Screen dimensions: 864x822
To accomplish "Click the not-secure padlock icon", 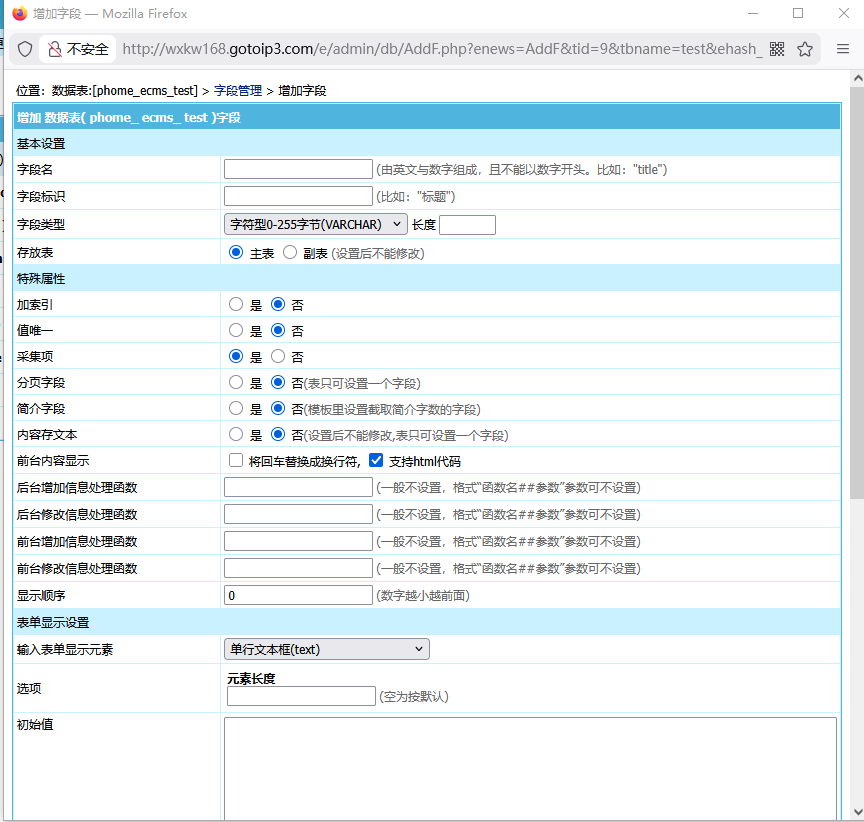I will 55,49.
